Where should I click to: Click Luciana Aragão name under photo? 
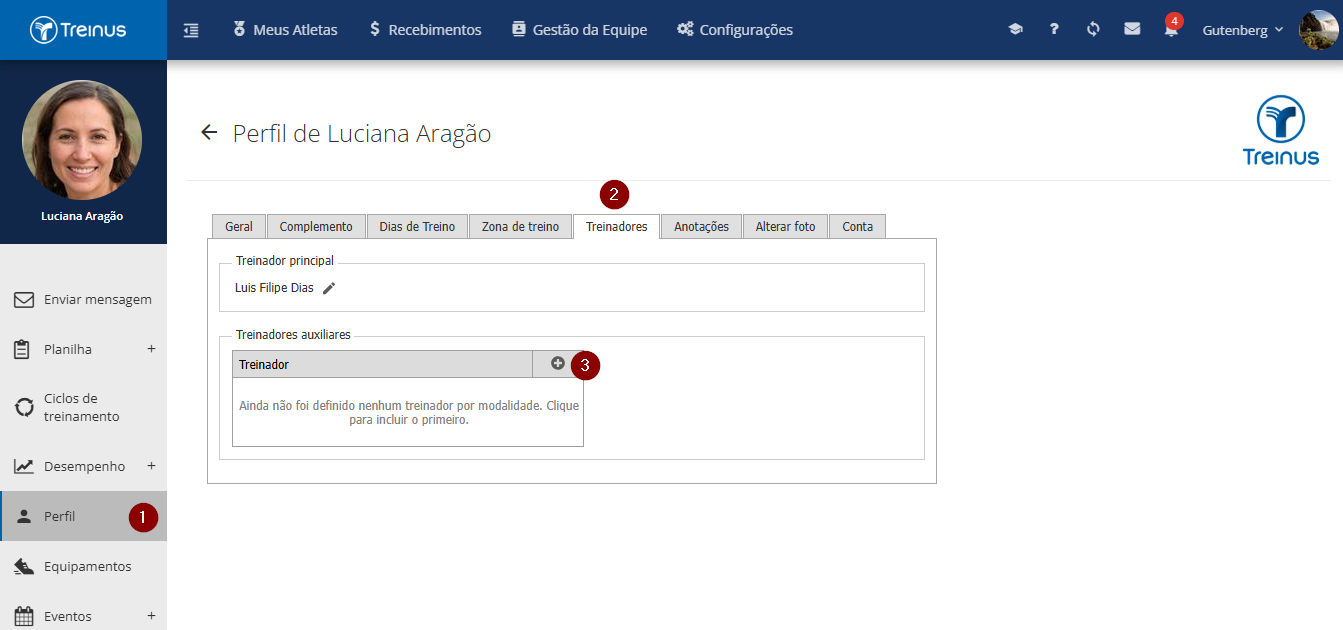(x=82, y=216)
